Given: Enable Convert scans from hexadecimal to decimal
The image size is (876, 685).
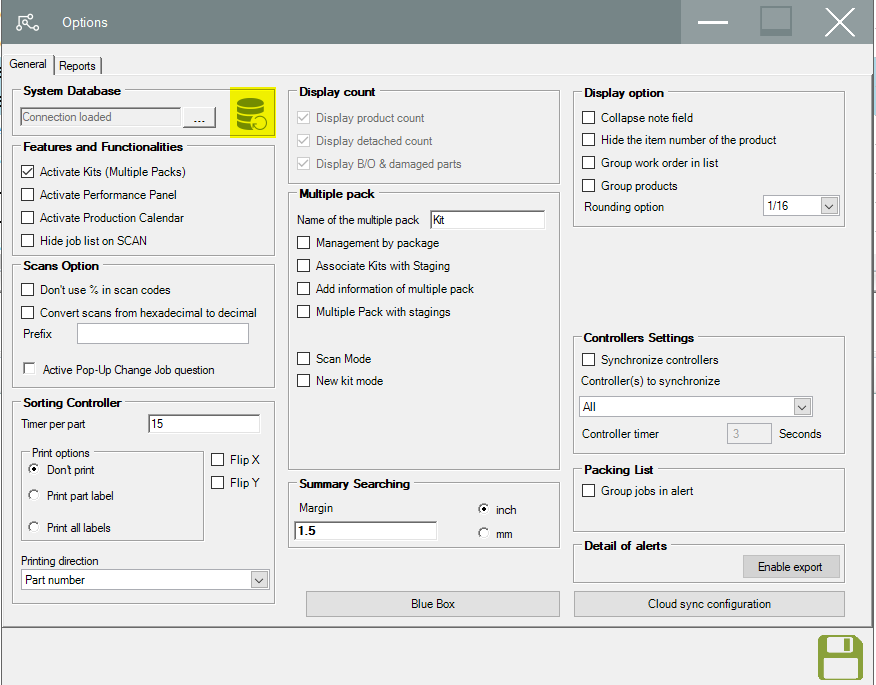Looking at the screenshot, I should pos(27,312).
